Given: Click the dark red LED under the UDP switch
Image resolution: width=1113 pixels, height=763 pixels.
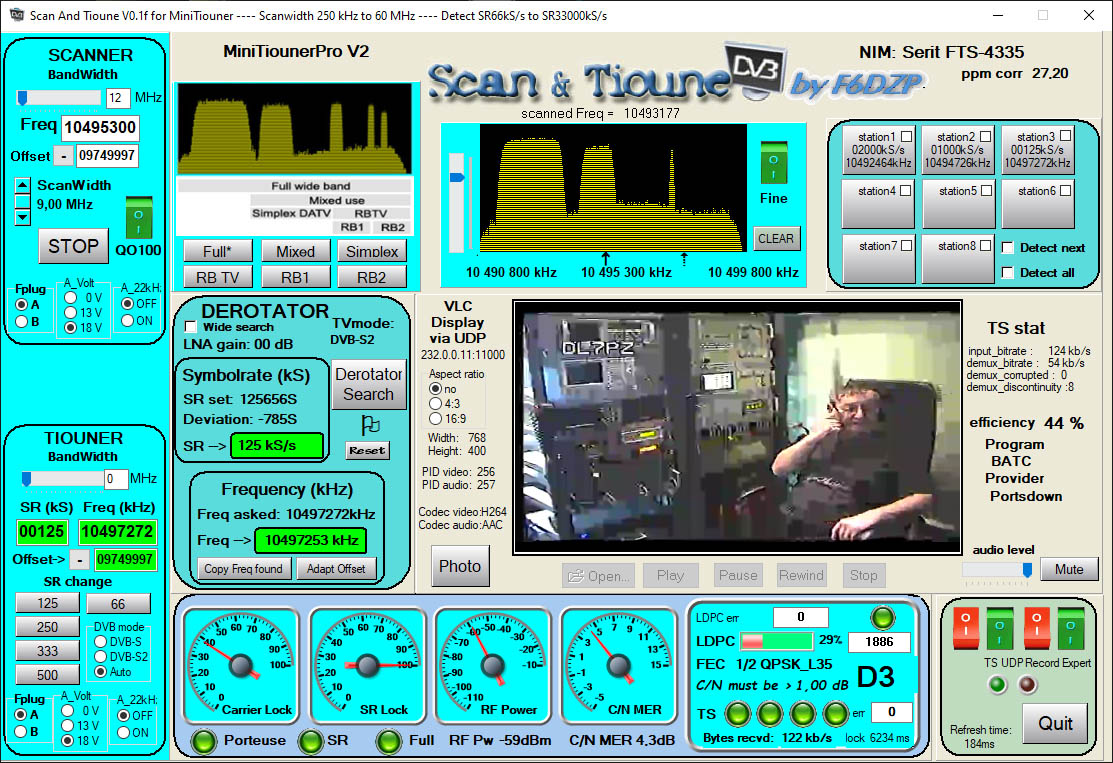Looking at the screenshot, I should (x=1028, y=685).
